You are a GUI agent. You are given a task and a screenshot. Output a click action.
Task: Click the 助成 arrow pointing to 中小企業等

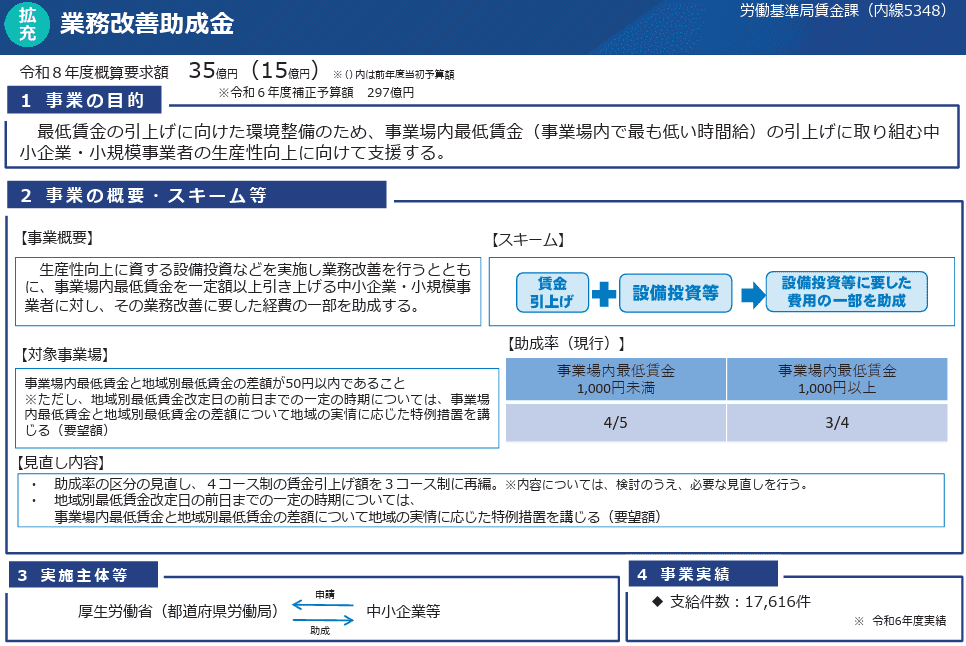coord(322,622)
